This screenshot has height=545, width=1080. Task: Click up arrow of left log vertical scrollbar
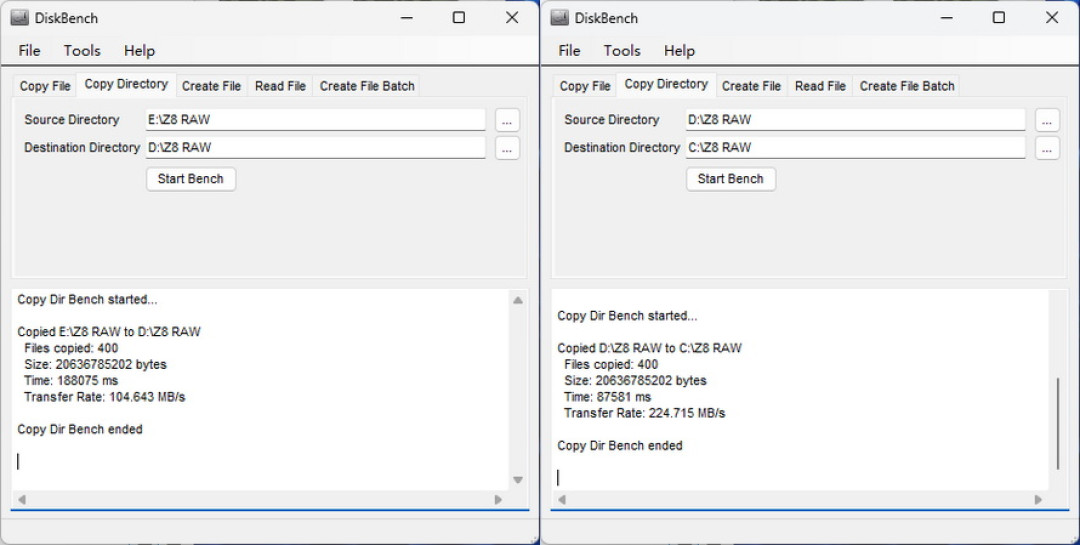pyautogui.click(x=518, y=300)
